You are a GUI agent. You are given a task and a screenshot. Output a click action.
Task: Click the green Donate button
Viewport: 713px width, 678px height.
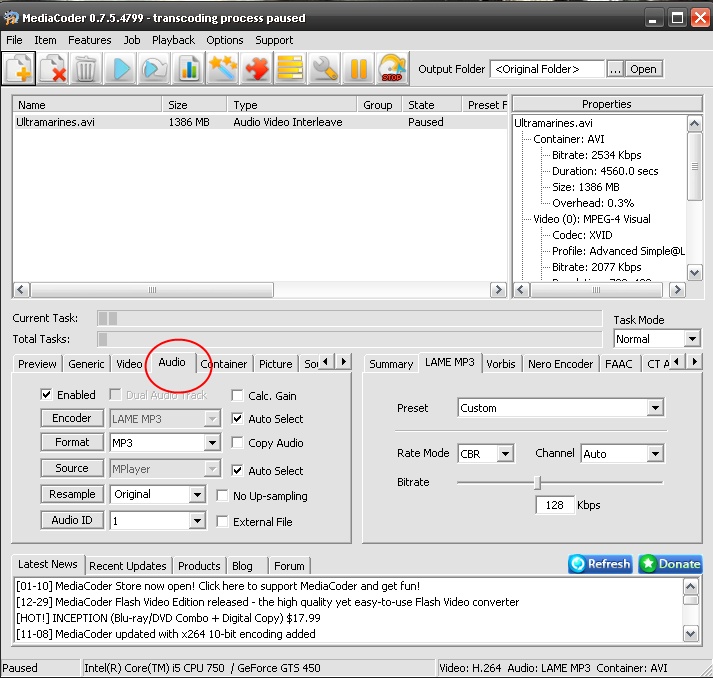point(670,564)
